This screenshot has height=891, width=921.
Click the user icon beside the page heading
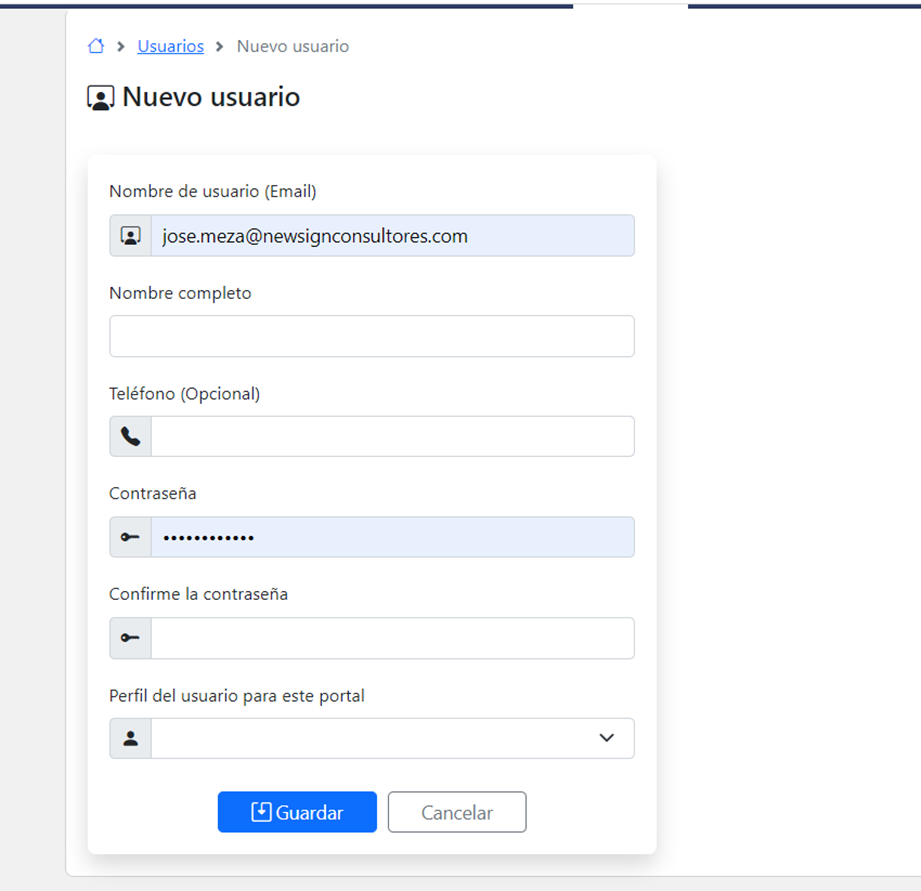(x=101, y=98)
